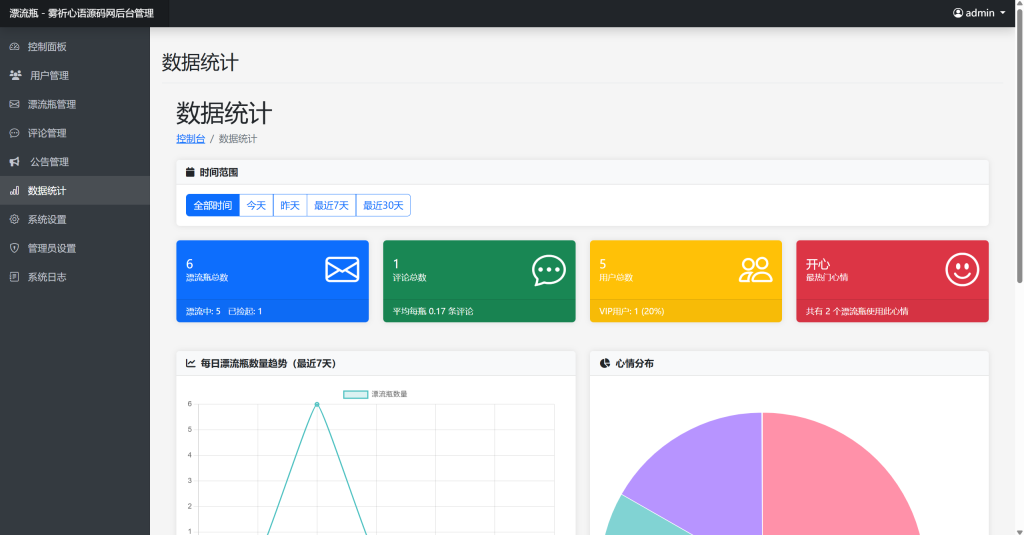Screen dimensions: 1024x535
Task: Click the shield icon beside 管理员设置
Action: (14, 248)
